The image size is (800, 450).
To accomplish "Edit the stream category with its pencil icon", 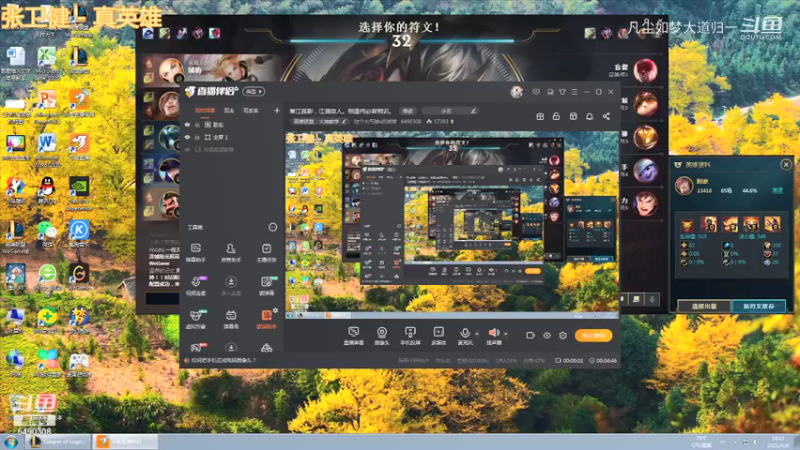I will pos(344,121).
